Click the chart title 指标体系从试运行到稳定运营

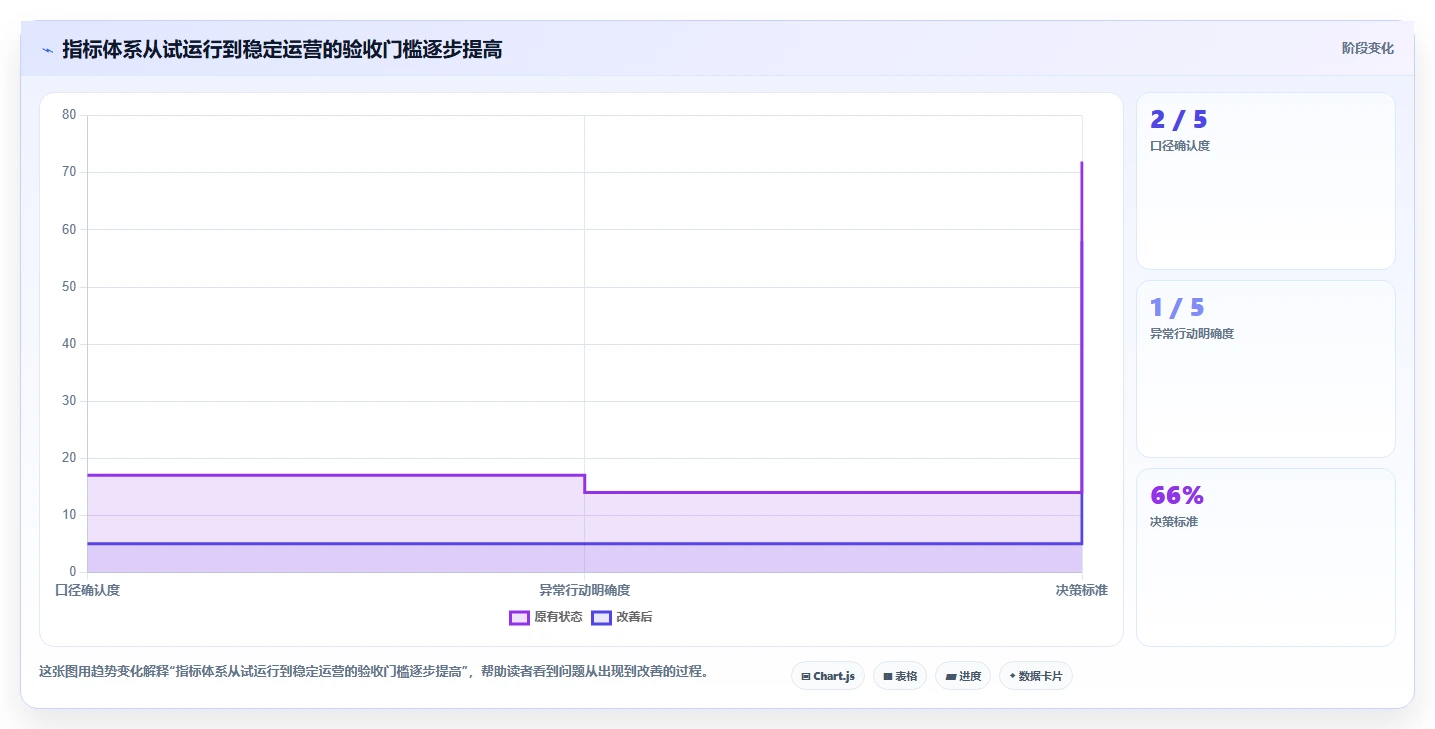282,49
